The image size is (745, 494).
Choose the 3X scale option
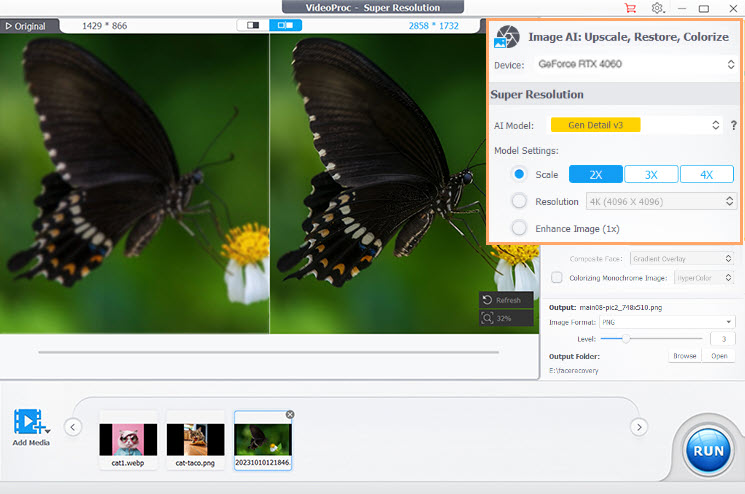(651, 174)
